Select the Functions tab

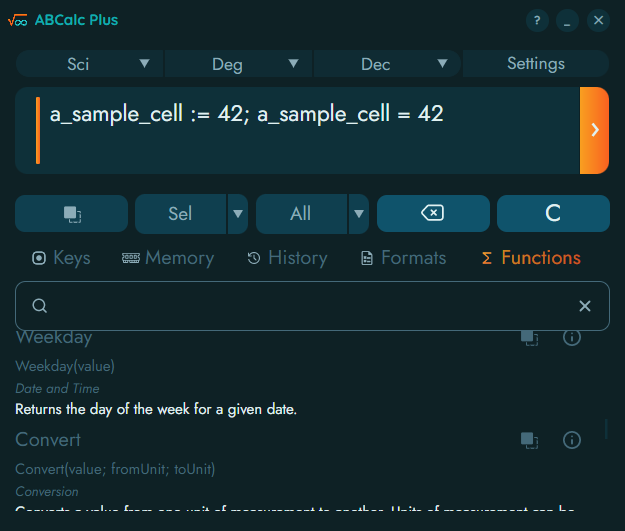[x=531, y=258]
